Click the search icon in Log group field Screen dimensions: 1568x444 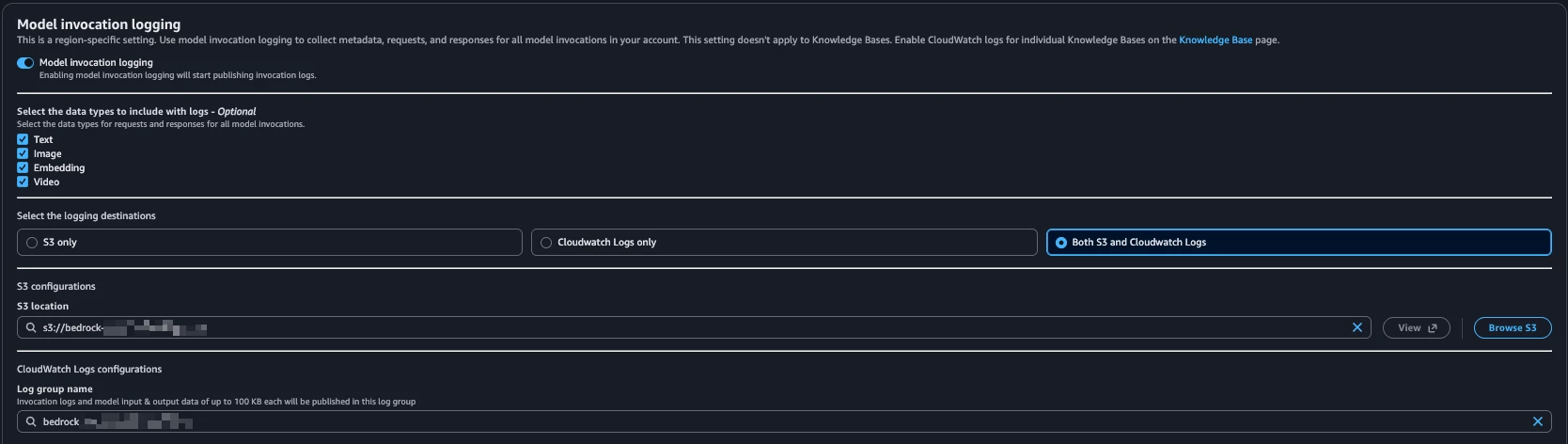tap(31, 421)
